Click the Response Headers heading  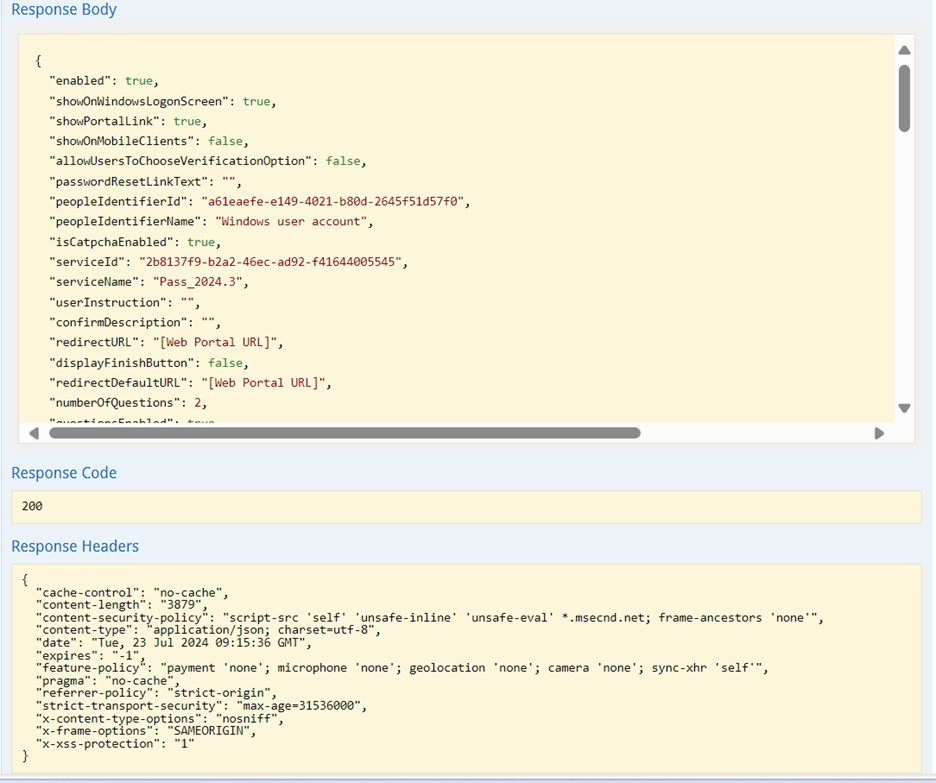point(75,546)
